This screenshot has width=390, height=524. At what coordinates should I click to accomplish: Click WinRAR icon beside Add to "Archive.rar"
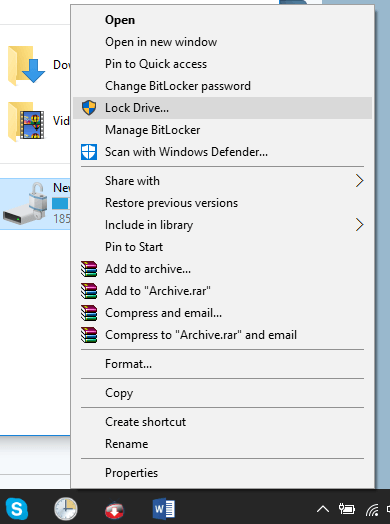click(x=89, y=291)
